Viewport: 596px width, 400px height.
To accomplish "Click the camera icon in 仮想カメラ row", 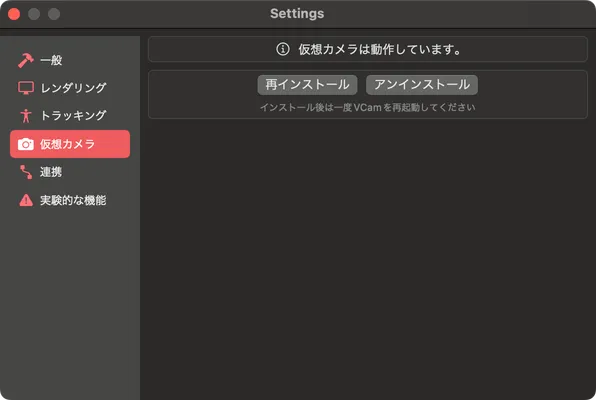I will [x=25, y=144].
